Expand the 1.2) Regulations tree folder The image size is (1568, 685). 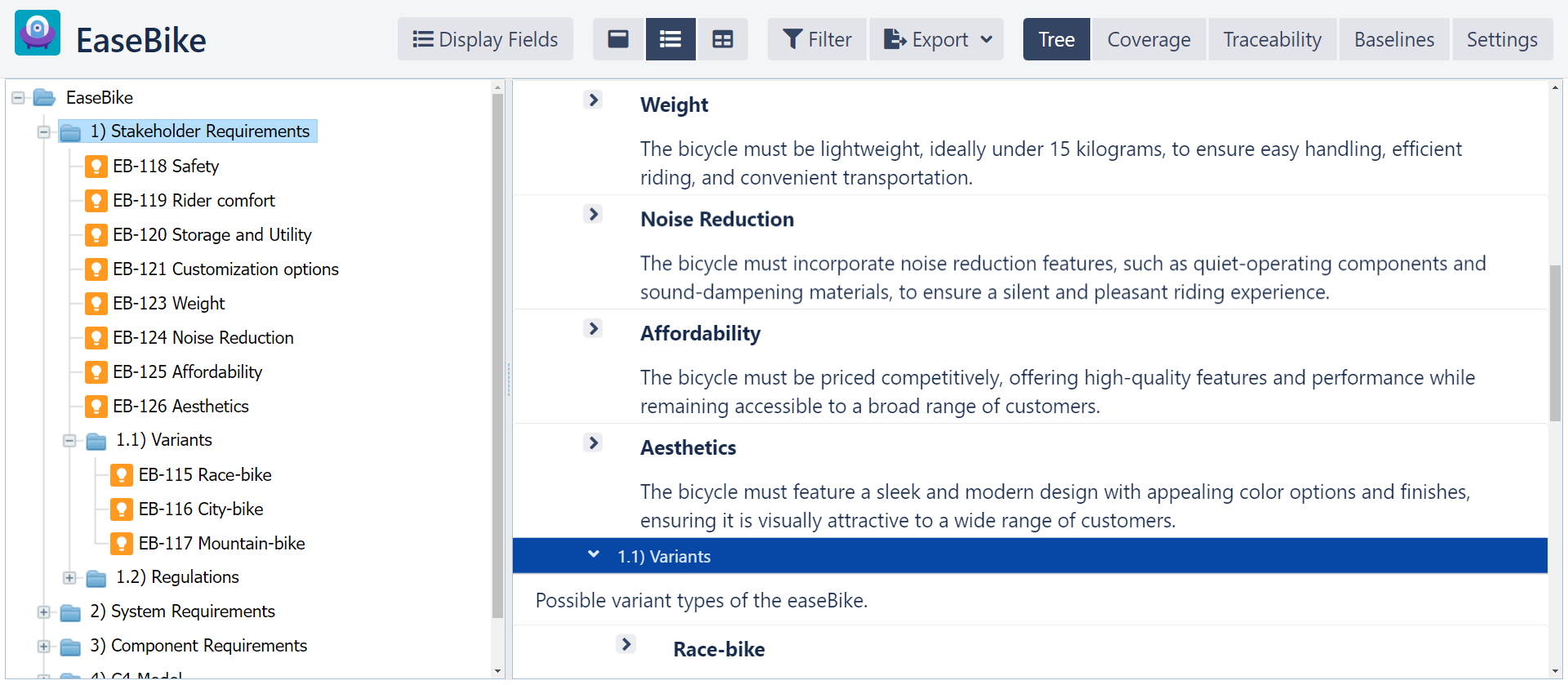[x=70, y=578]
